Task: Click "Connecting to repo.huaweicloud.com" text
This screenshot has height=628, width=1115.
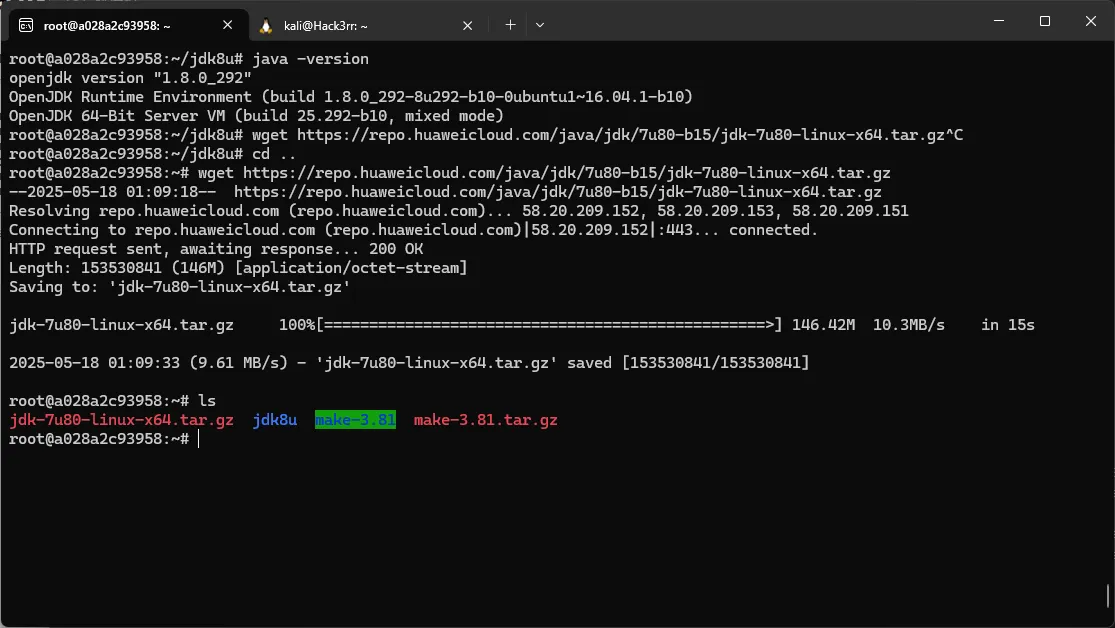Action: 161,230
